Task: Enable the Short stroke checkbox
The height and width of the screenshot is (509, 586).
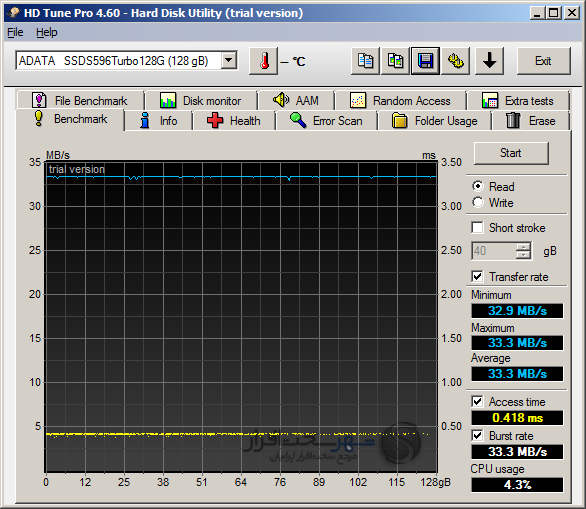Action: coord(477,227)
